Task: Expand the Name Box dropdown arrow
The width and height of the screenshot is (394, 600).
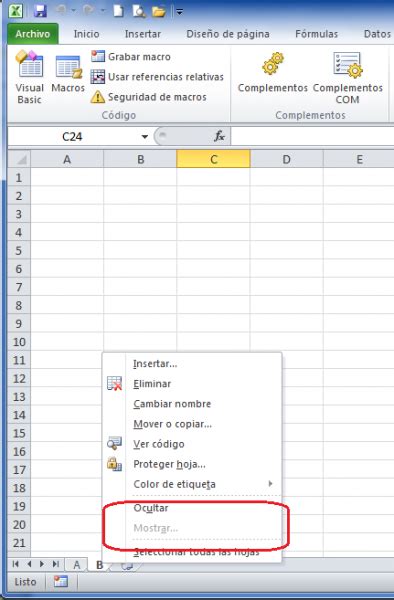Action: tap(145, 137)
